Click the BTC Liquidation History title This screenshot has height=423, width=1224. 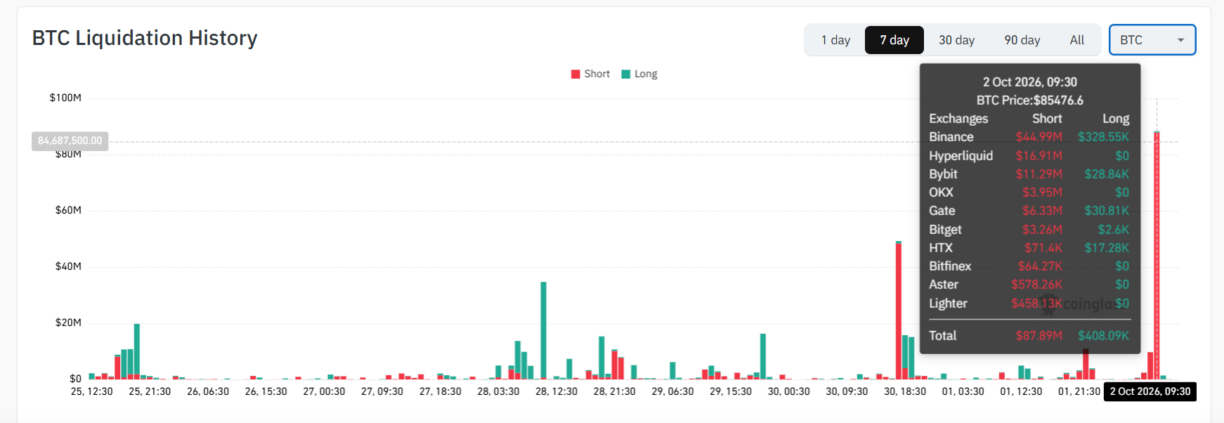point(145,38)
